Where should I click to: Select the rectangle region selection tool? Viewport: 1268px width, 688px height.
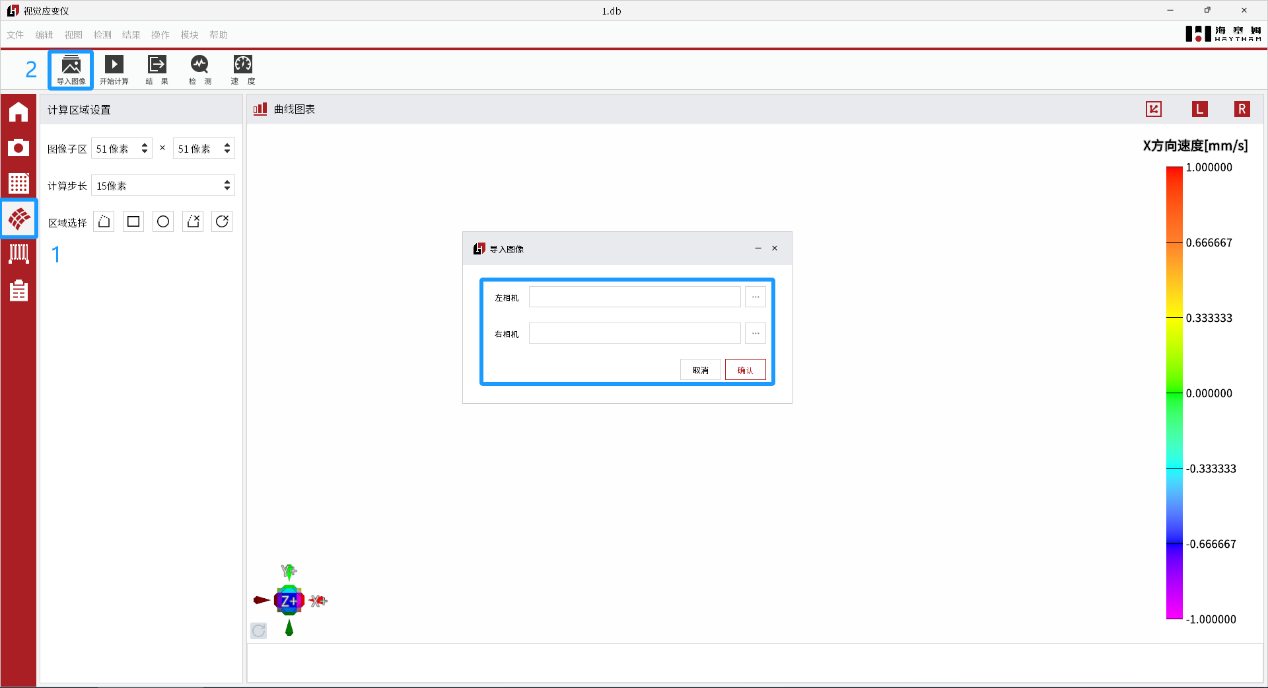pyautogui.click(x=134, y=222)
